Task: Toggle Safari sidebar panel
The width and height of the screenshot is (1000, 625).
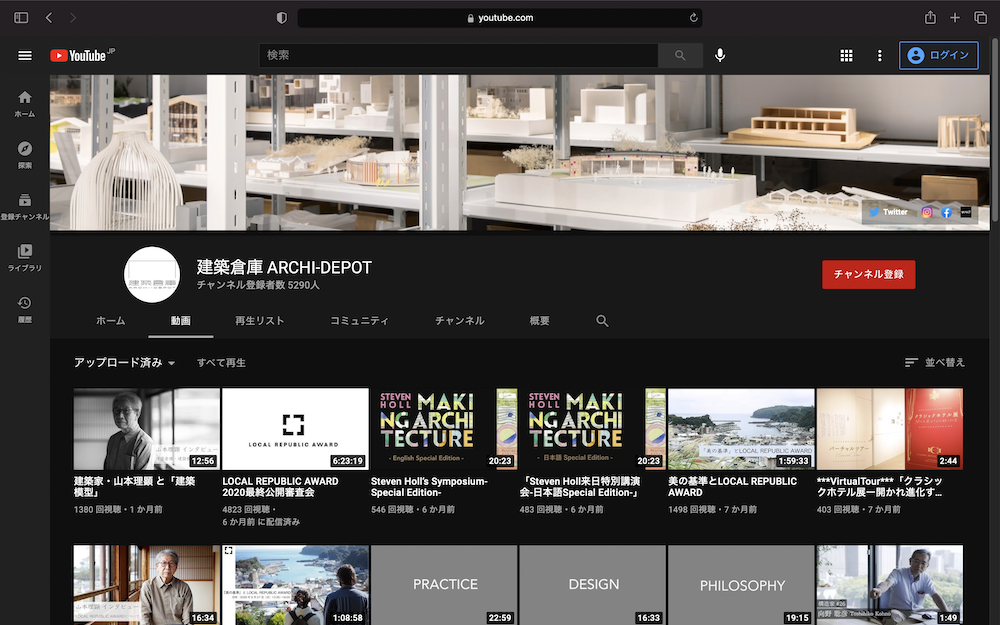Action: 21,18
